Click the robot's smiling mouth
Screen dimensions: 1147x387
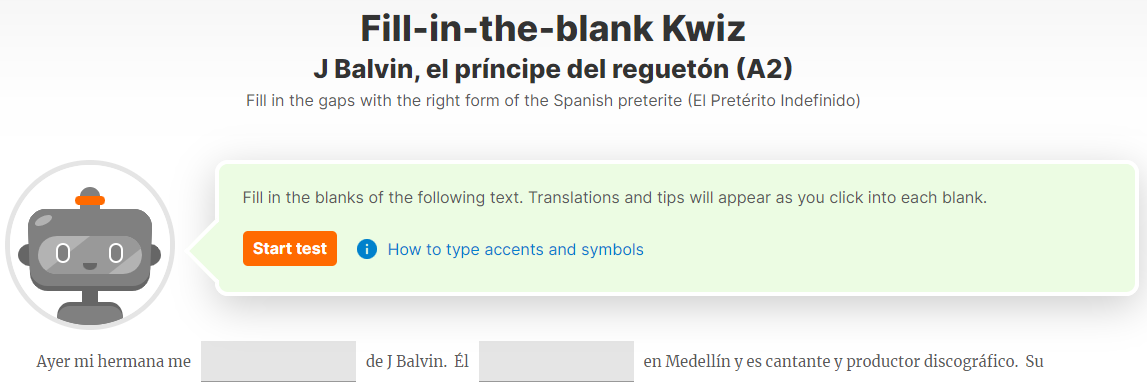pos(89,265)
